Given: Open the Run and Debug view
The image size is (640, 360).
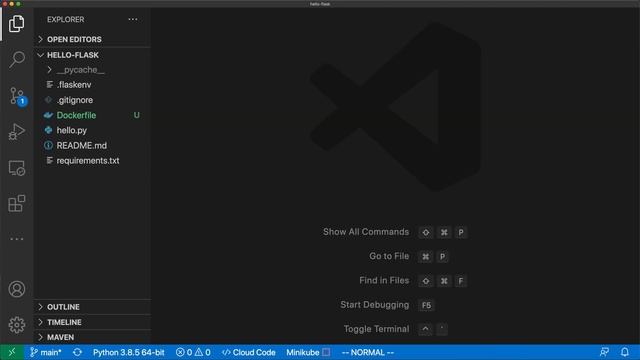Looking at the screenshot, I should tap(16, 131).
